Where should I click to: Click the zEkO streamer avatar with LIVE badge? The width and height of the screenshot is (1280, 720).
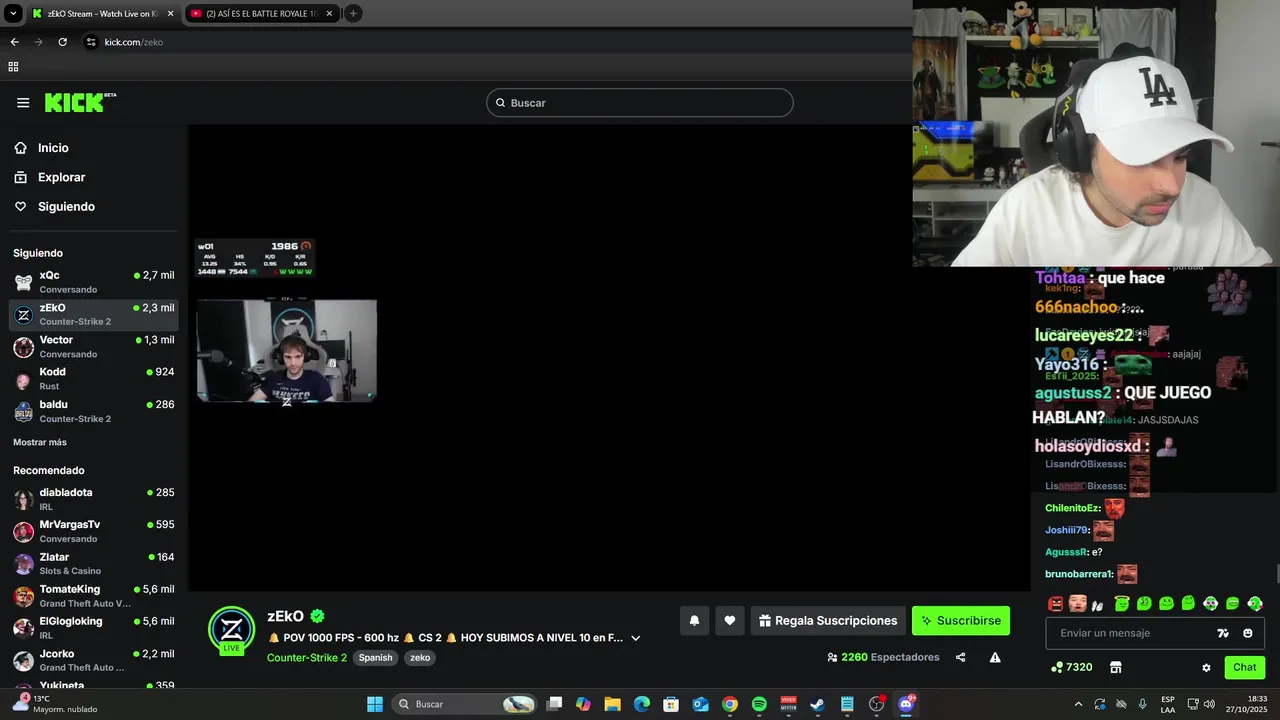coord(231,630)
